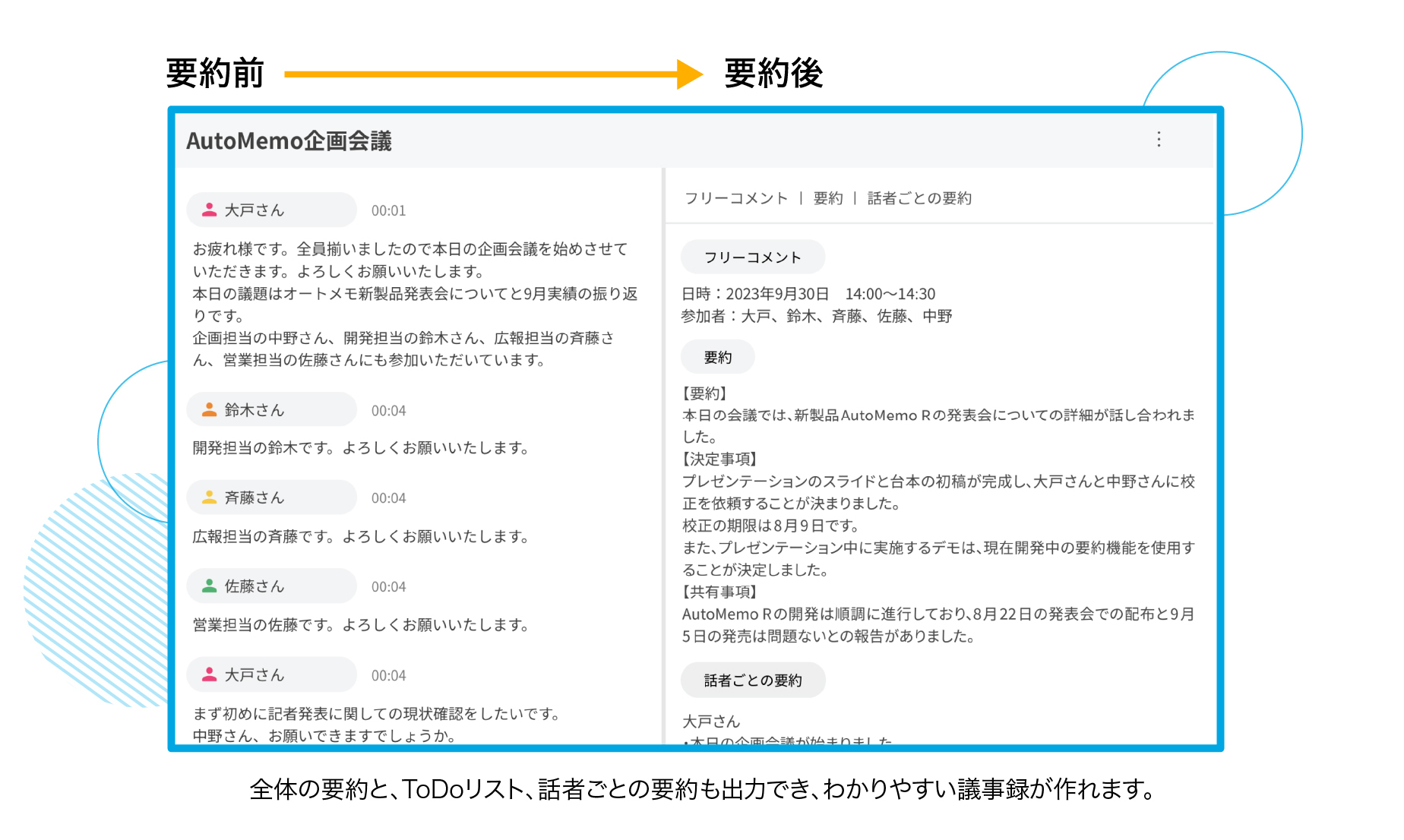The image size is (1404, 840).
Task: Click the フリーコメント section pill button
Action: tap(752, 257)
